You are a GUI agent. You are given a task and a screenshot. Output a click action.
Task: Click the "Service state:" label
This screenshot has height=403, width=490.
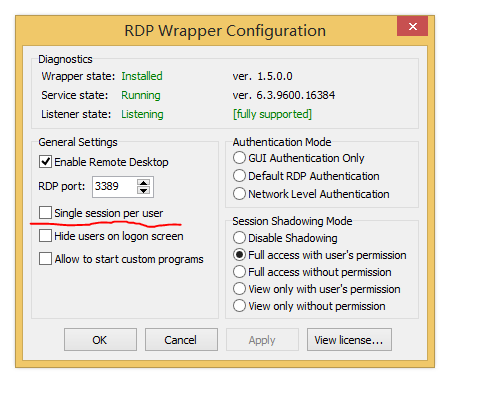(x=75, y=95)
